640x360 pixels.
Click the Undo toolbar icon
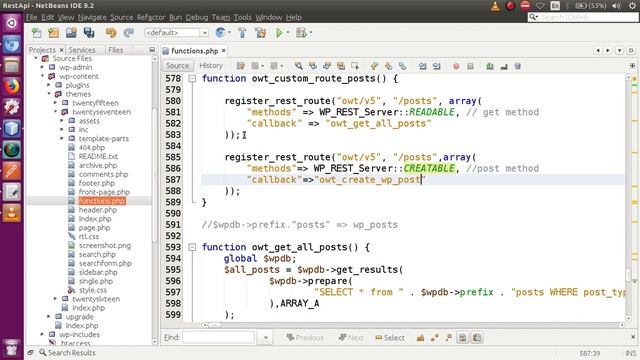[111, 33]
